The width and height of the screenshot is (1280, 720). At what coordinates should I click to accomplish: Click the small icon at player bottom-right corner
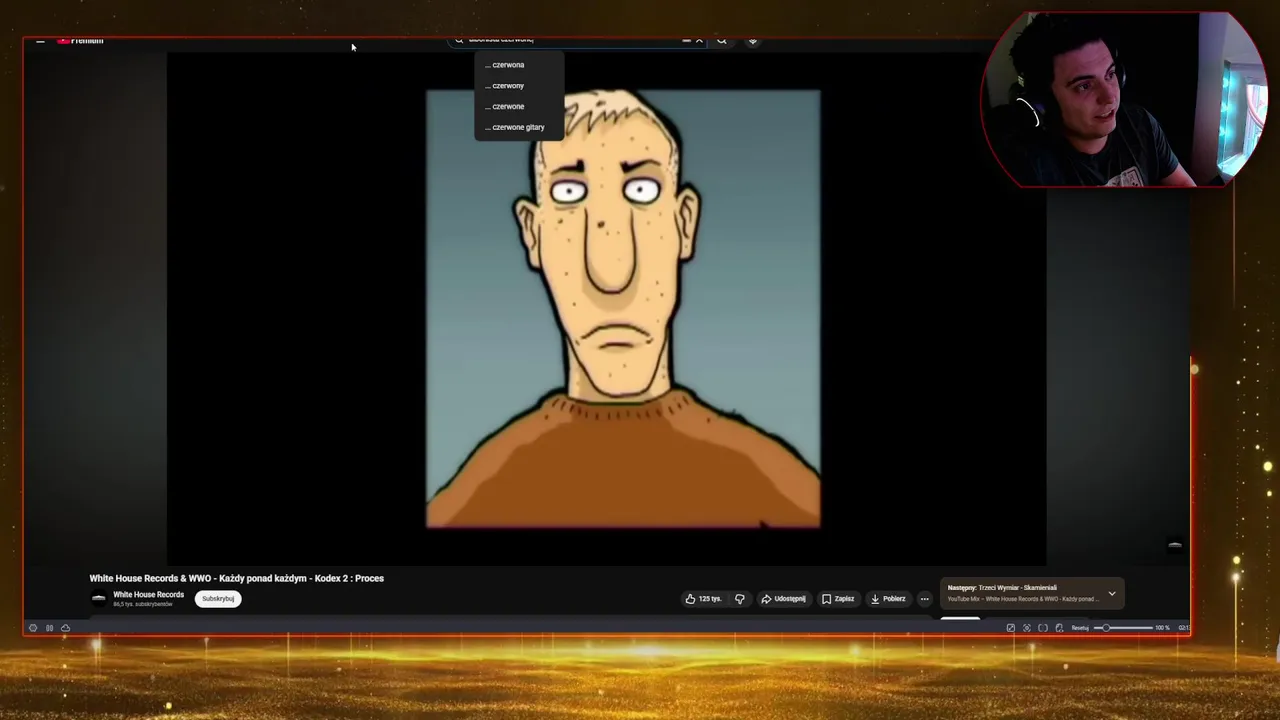click(1175, 545)
